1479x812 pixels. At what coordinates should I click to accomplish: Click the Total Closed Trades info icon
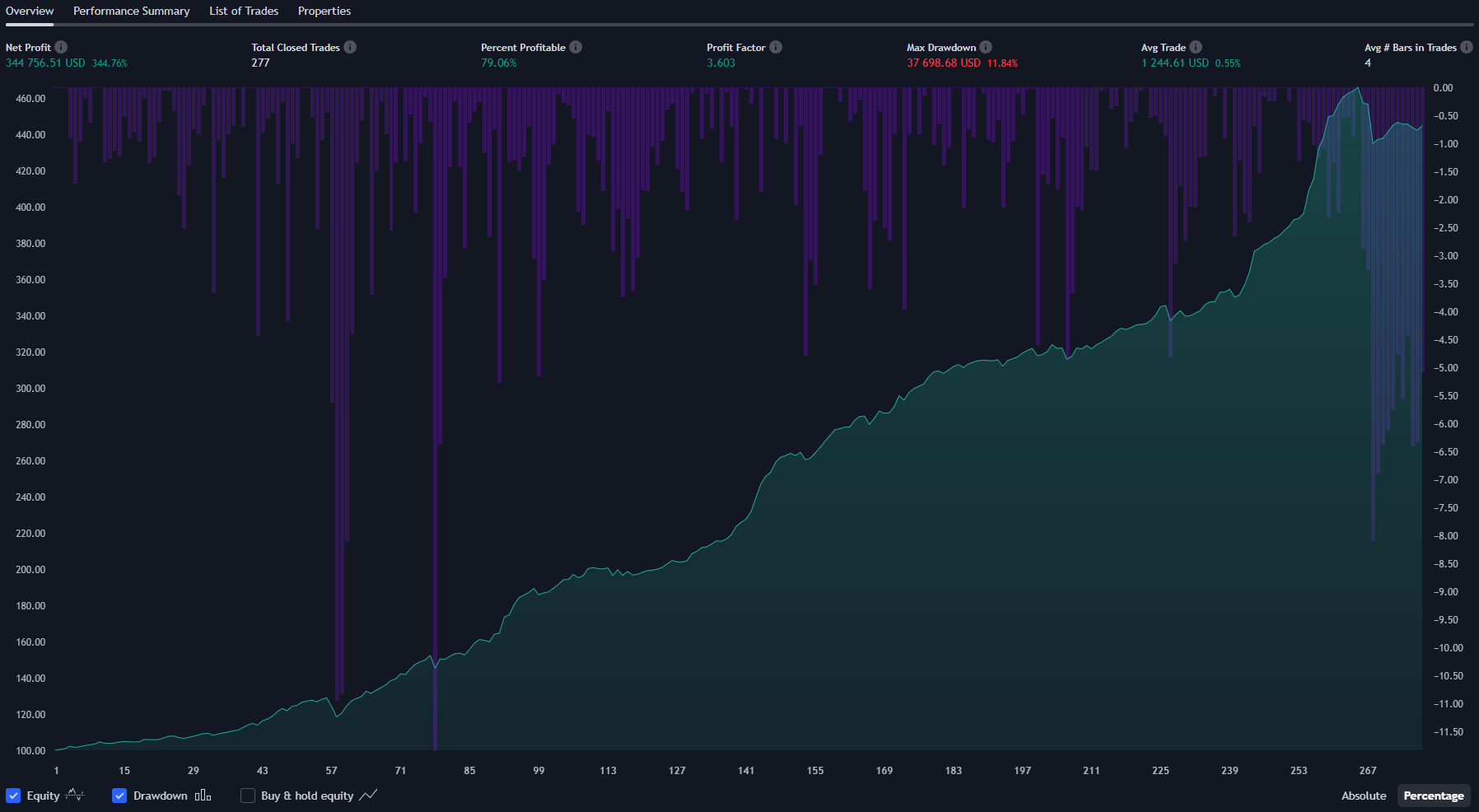pos(350,47)
